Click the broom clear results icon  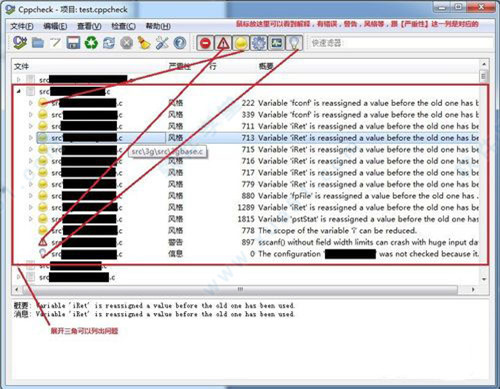point(144,43)
